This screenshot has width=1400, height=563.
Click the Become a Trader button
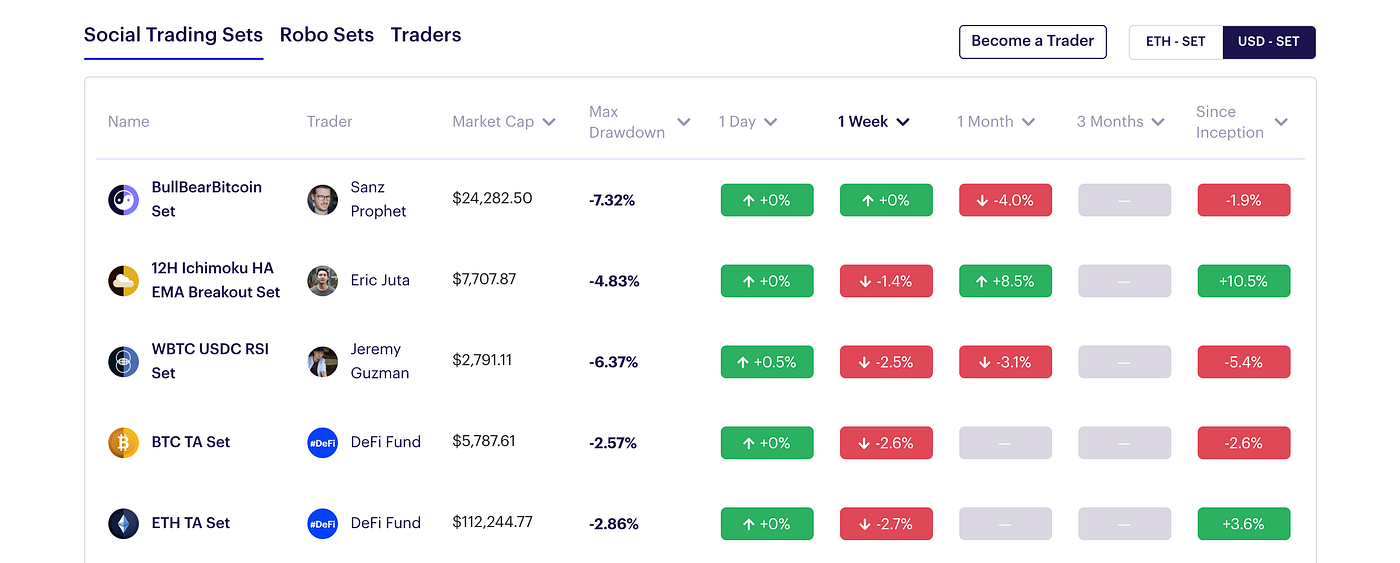[1032, 42]
